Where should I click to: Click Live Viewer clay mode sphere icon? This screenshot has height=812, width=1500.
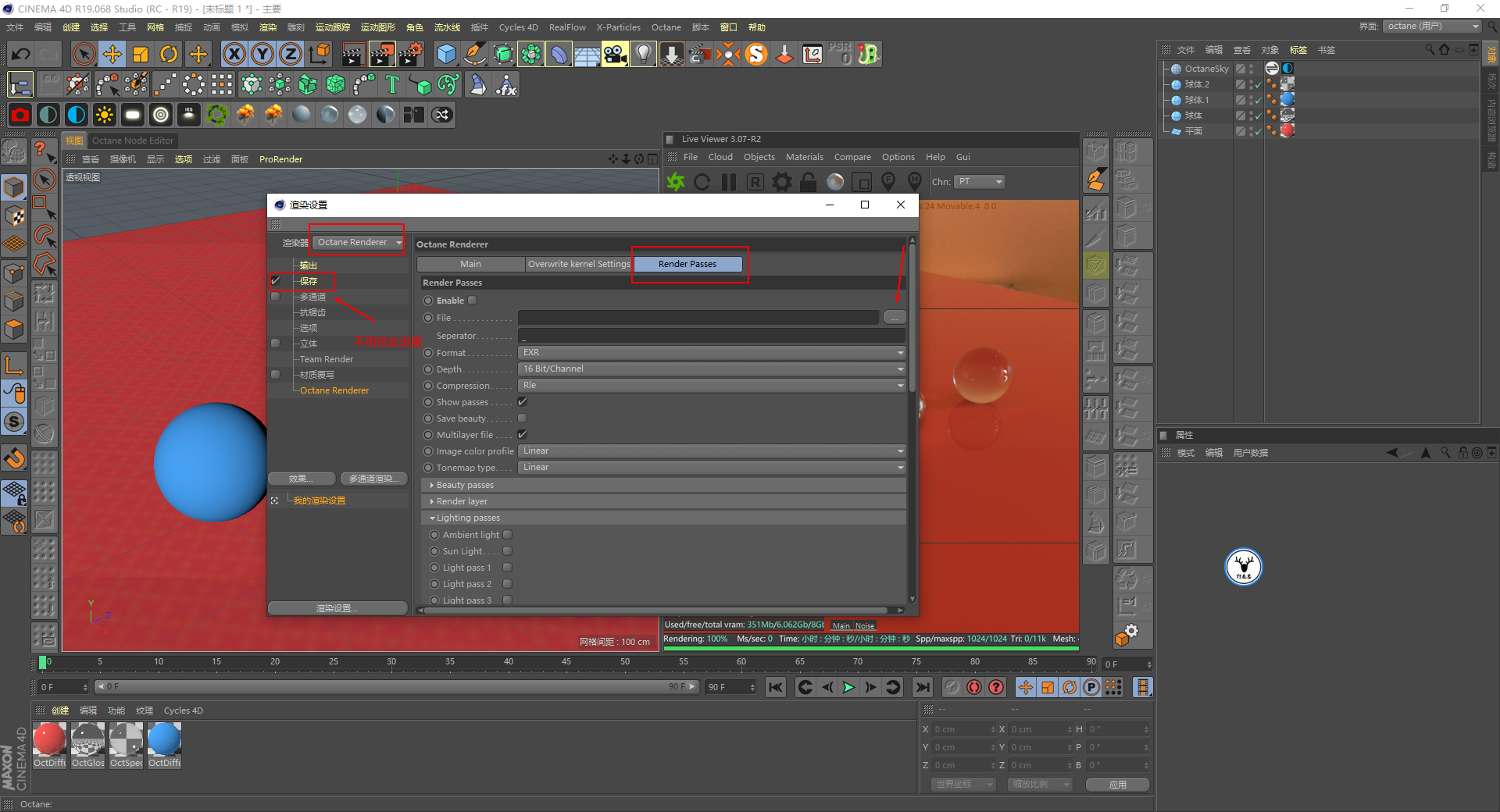[835, 182]
